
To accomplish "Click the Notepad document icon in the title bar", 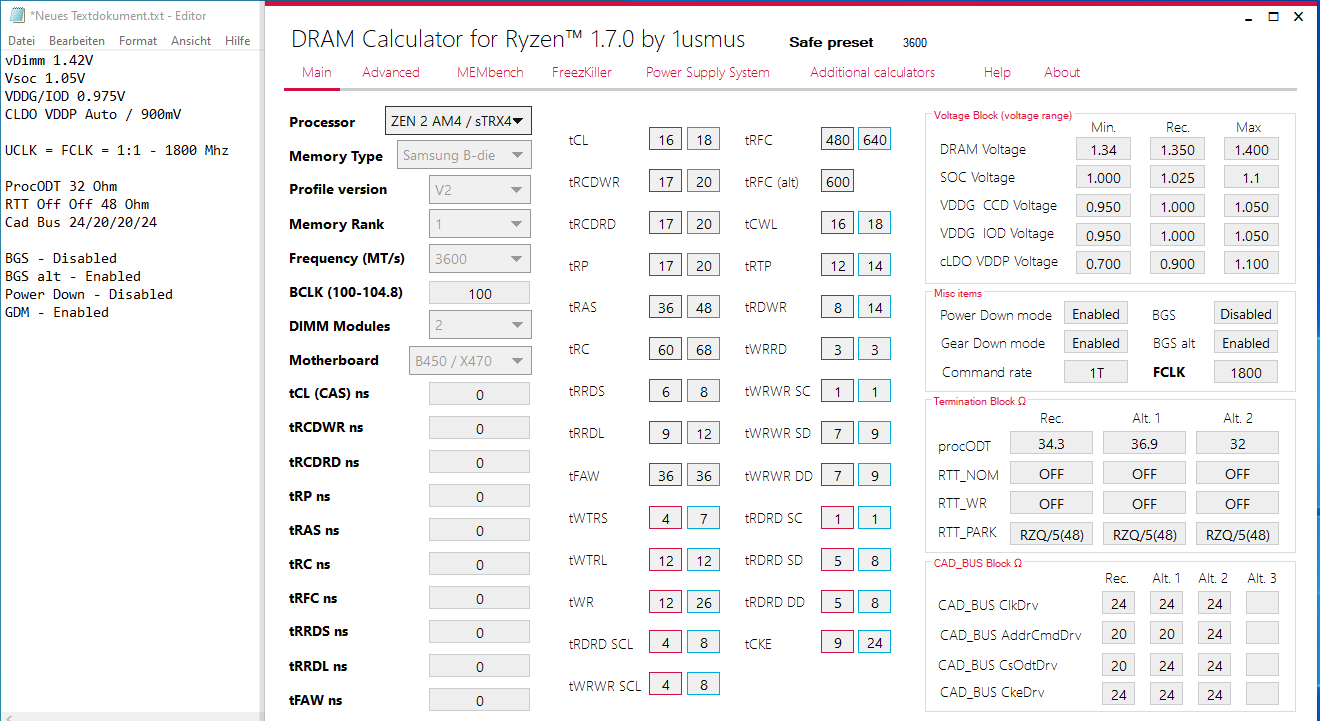I will (16, 16).
